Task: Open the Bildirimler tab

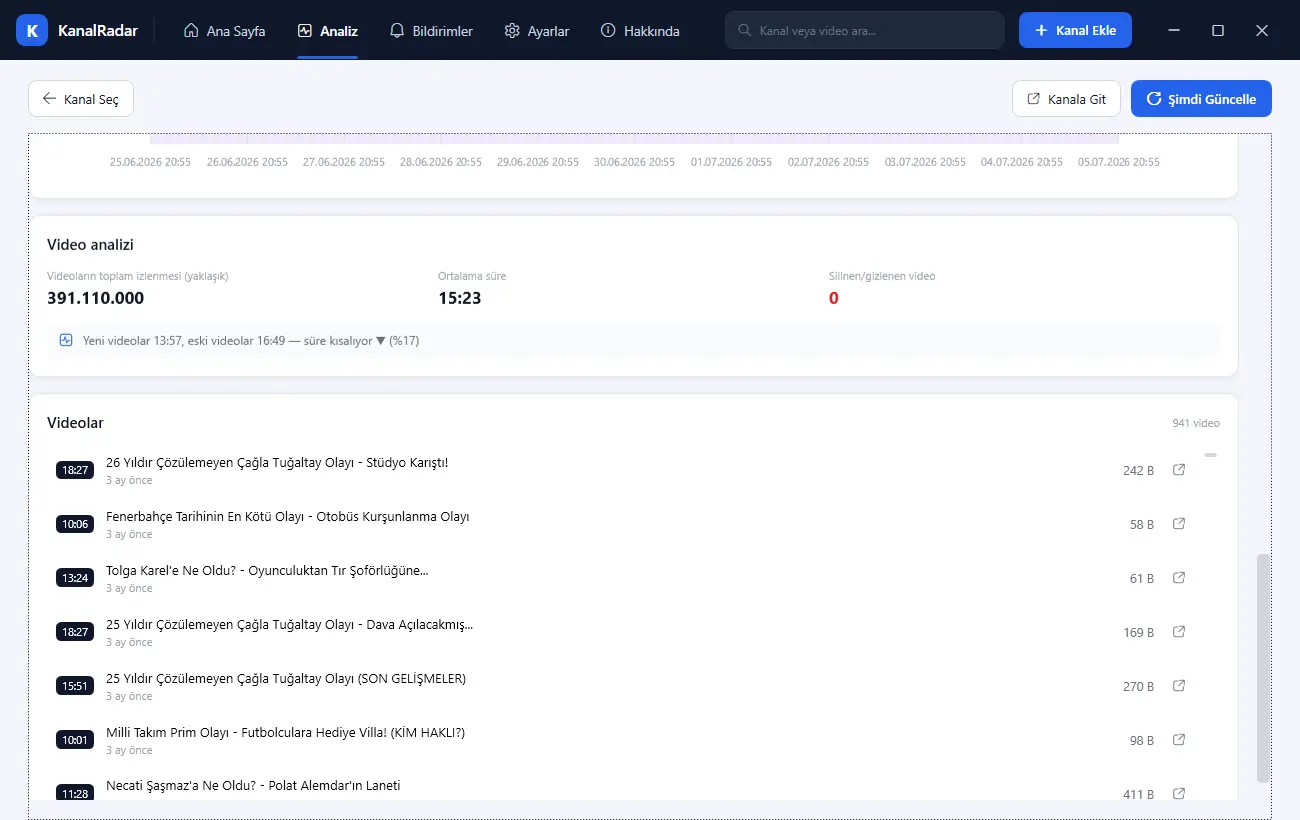Action: coord(431,31)
